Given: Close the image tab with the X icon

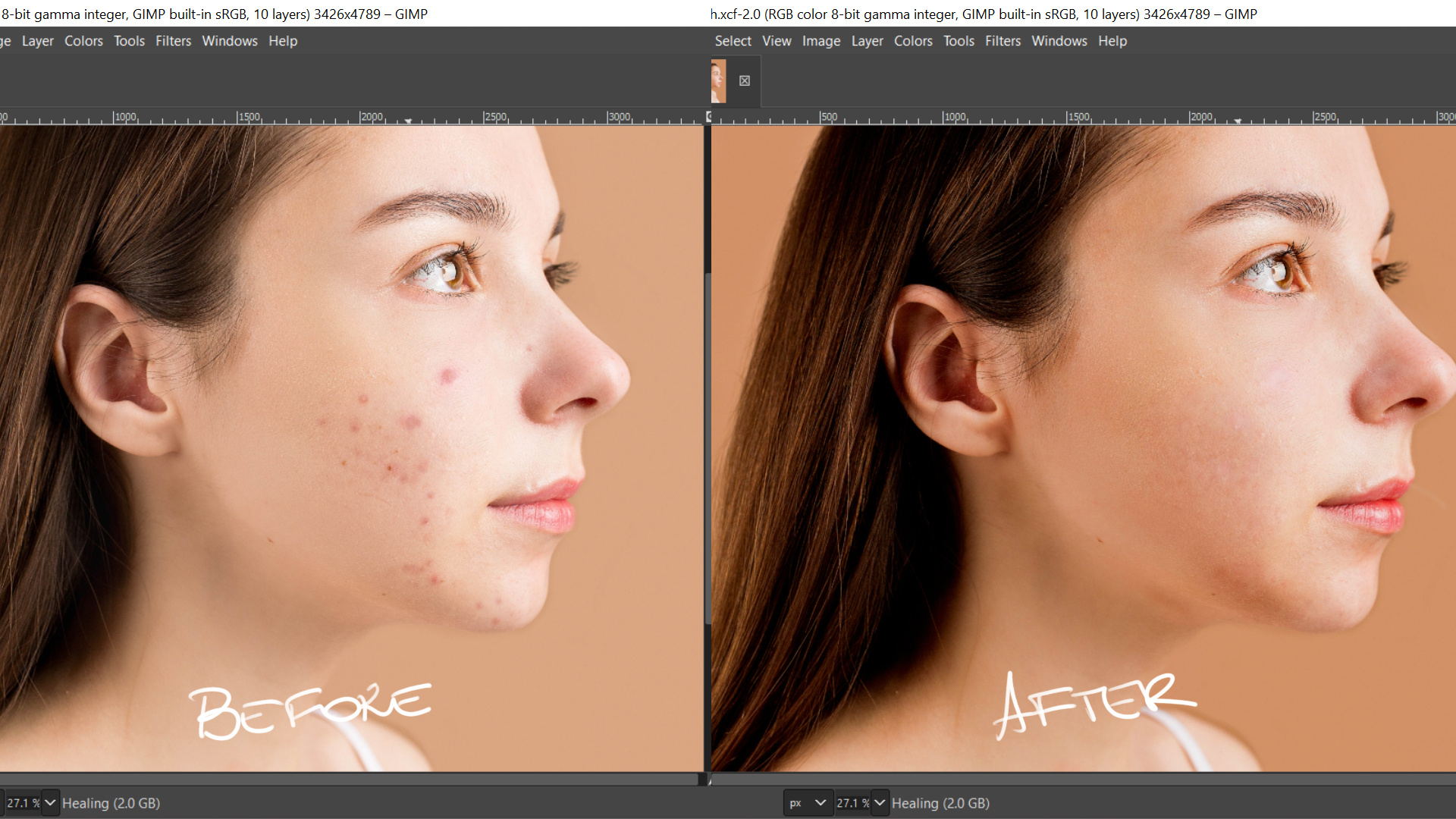Looking at the screenshot, I should (x=745, y=81).
